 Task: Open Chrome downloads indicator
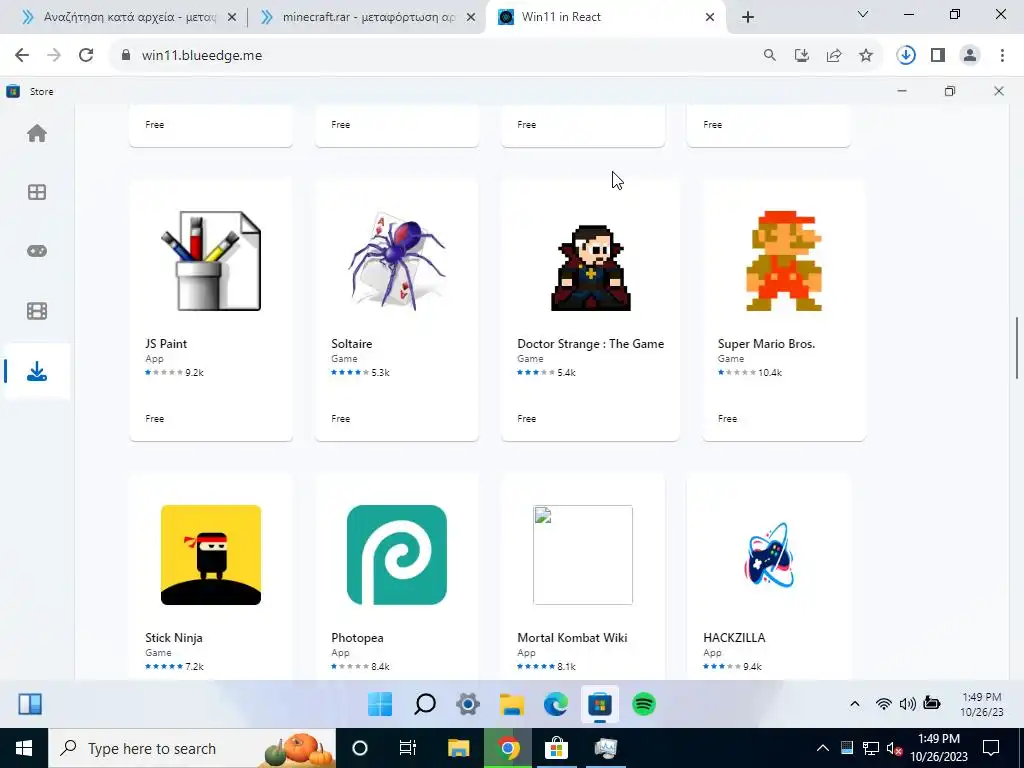tap(906, 56)
